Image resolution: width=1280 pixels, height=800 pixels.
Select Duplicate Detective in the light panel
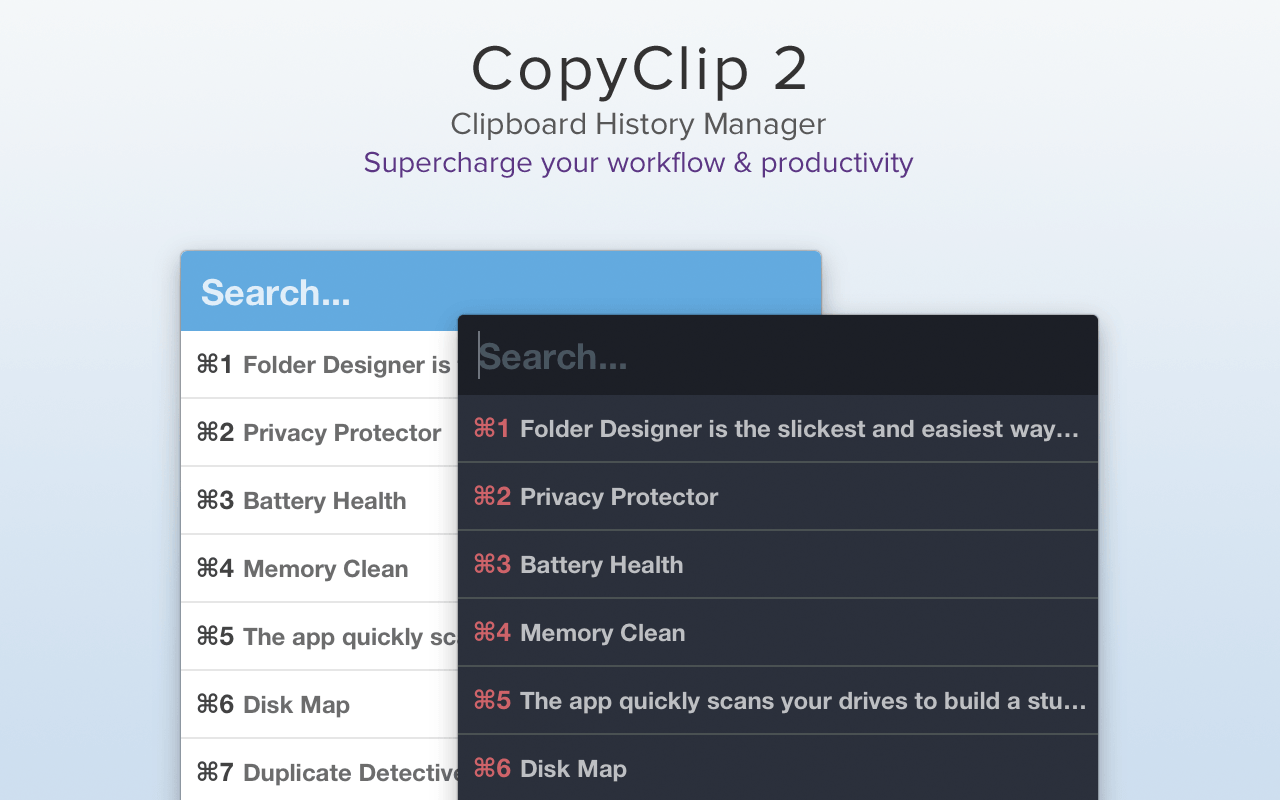point(320,772)
